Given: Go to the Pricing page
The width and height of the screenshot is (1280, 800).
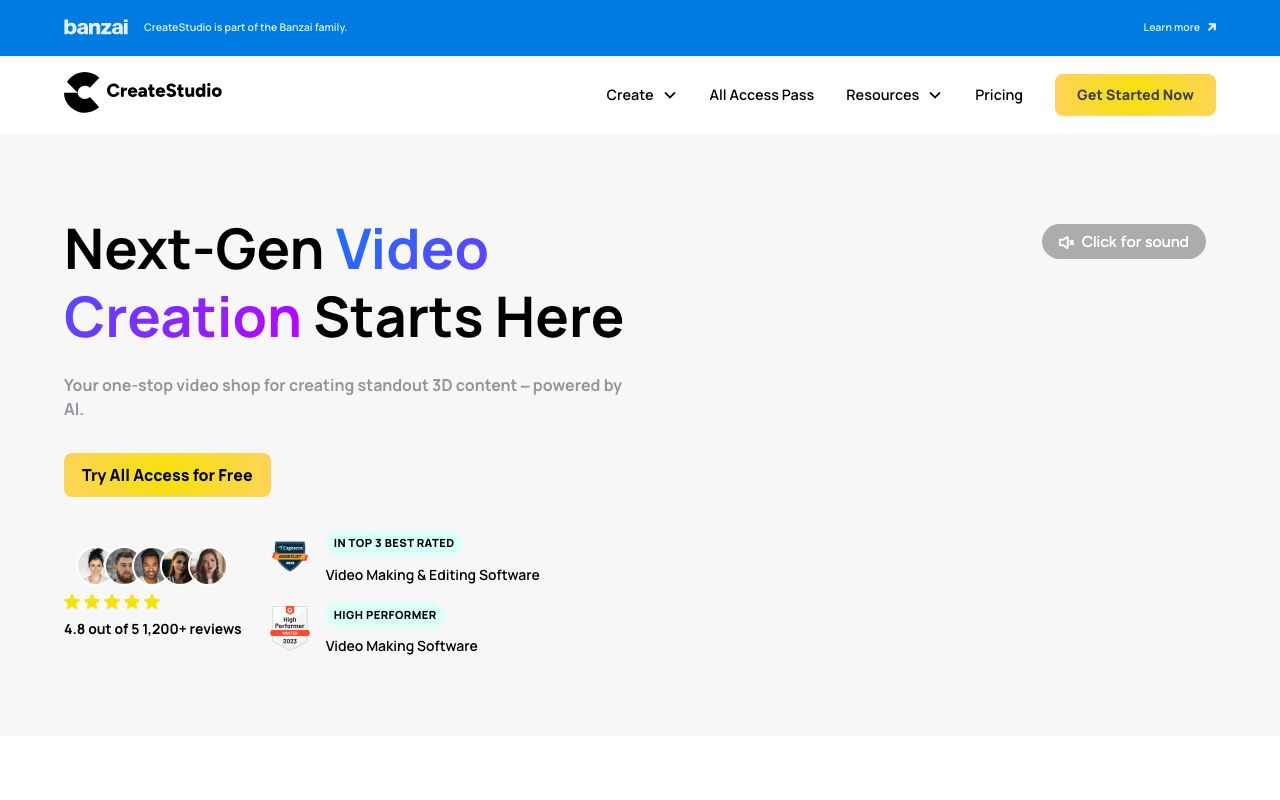Looking at the screenshot, I should point(999,95).
